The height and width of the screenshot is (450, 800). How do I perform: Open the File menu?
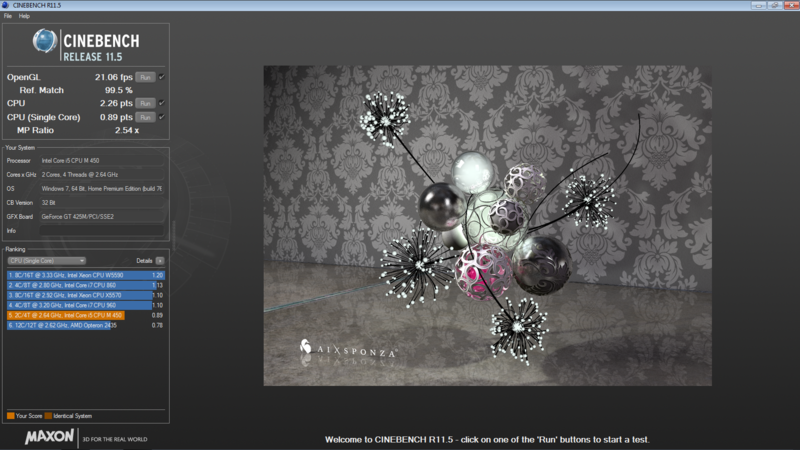[8, 16]
